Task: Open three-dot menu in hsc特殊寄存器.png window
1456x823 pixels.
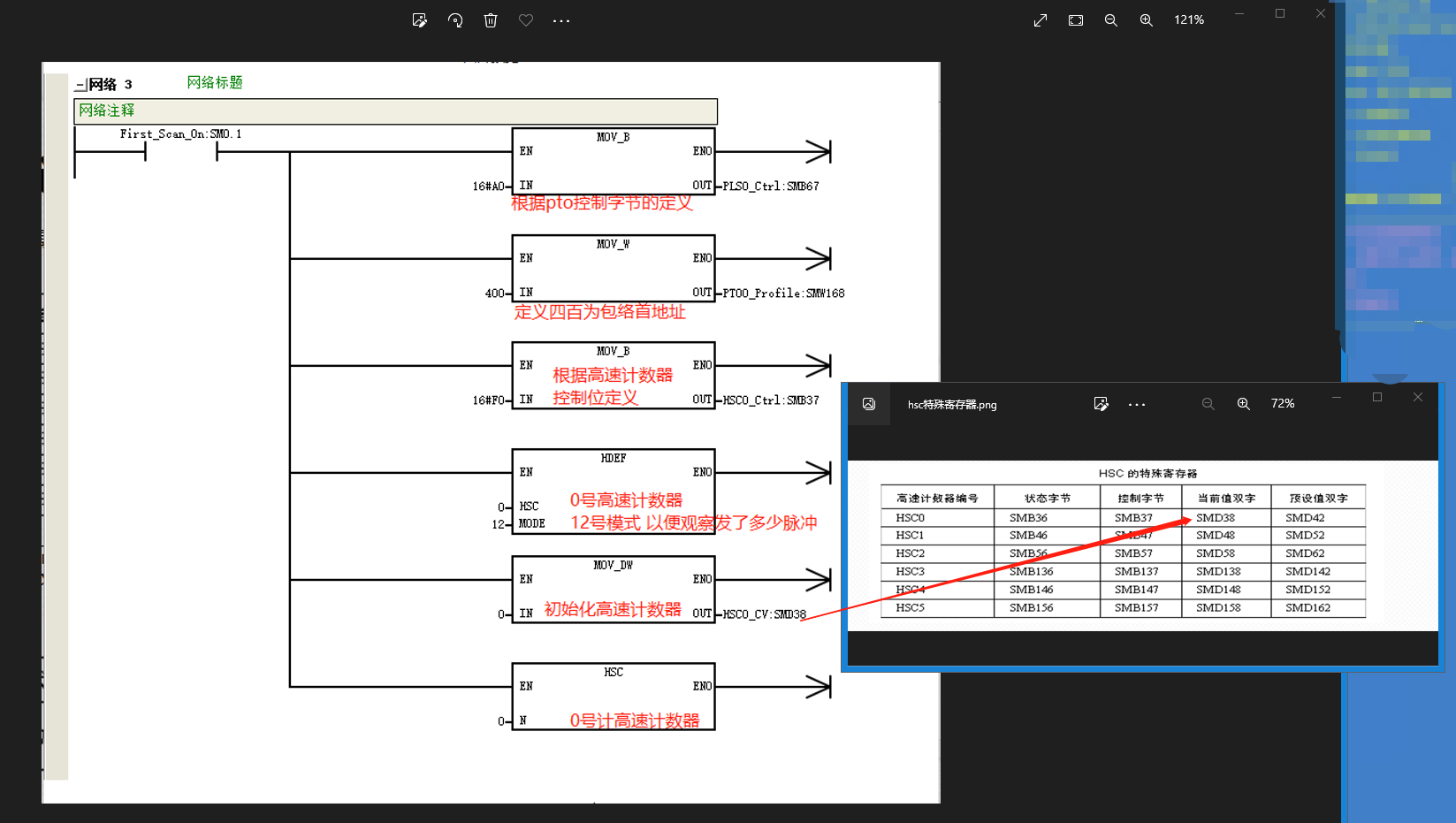Action: click(1137, 405)
